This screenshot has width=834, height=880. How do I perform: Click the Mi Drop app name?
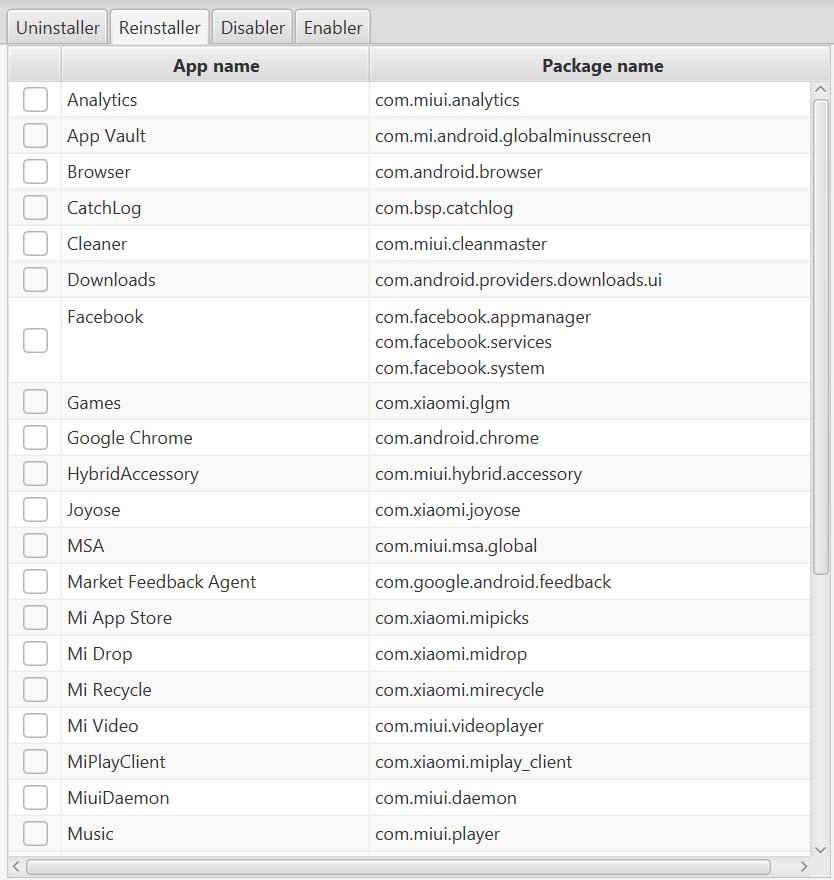click(100, 653)
